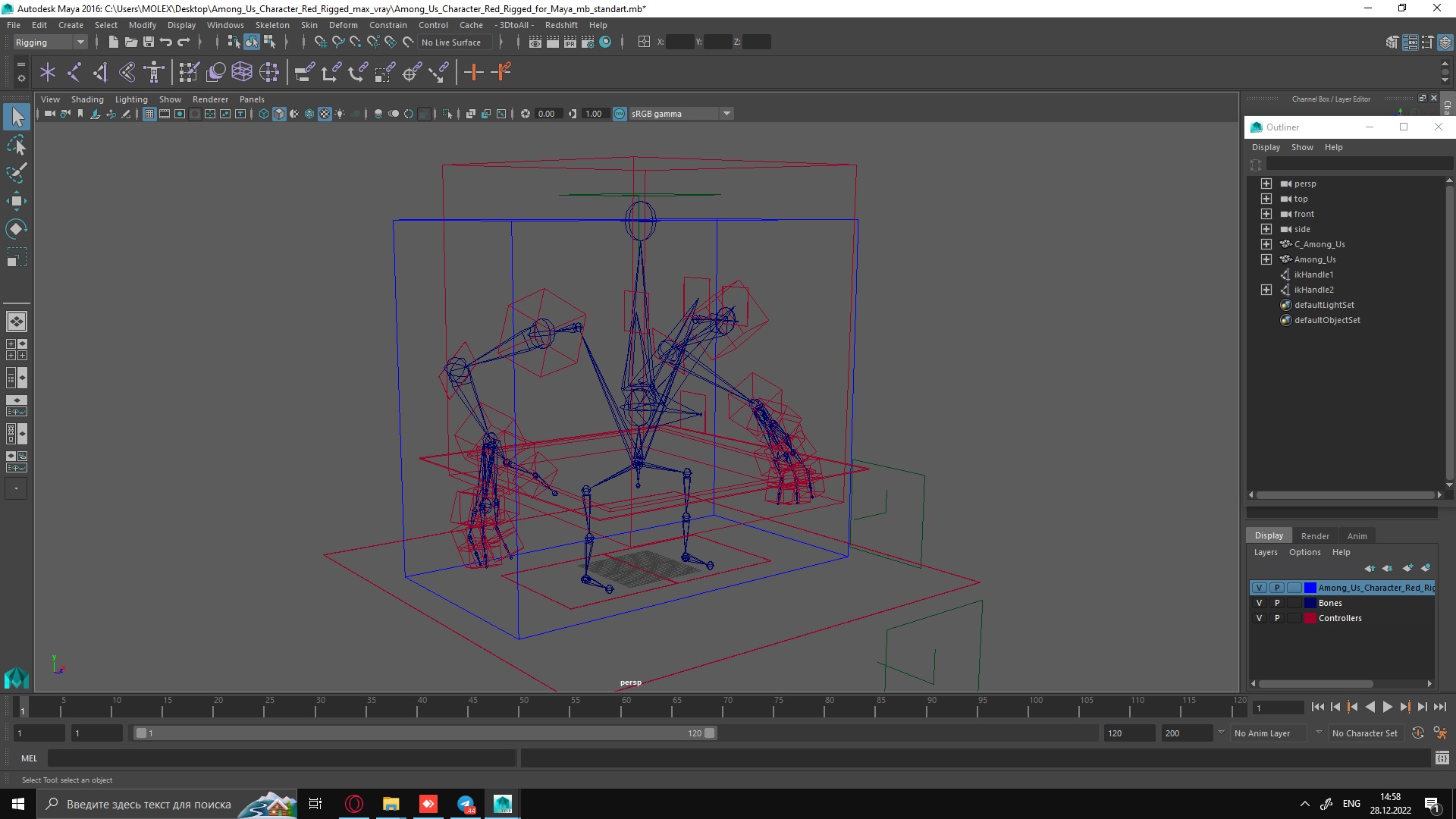This screenshot has height=819, width=1456.
Task: Click blue color swatch of Among_Us layer
Action: pos(1310,588)
